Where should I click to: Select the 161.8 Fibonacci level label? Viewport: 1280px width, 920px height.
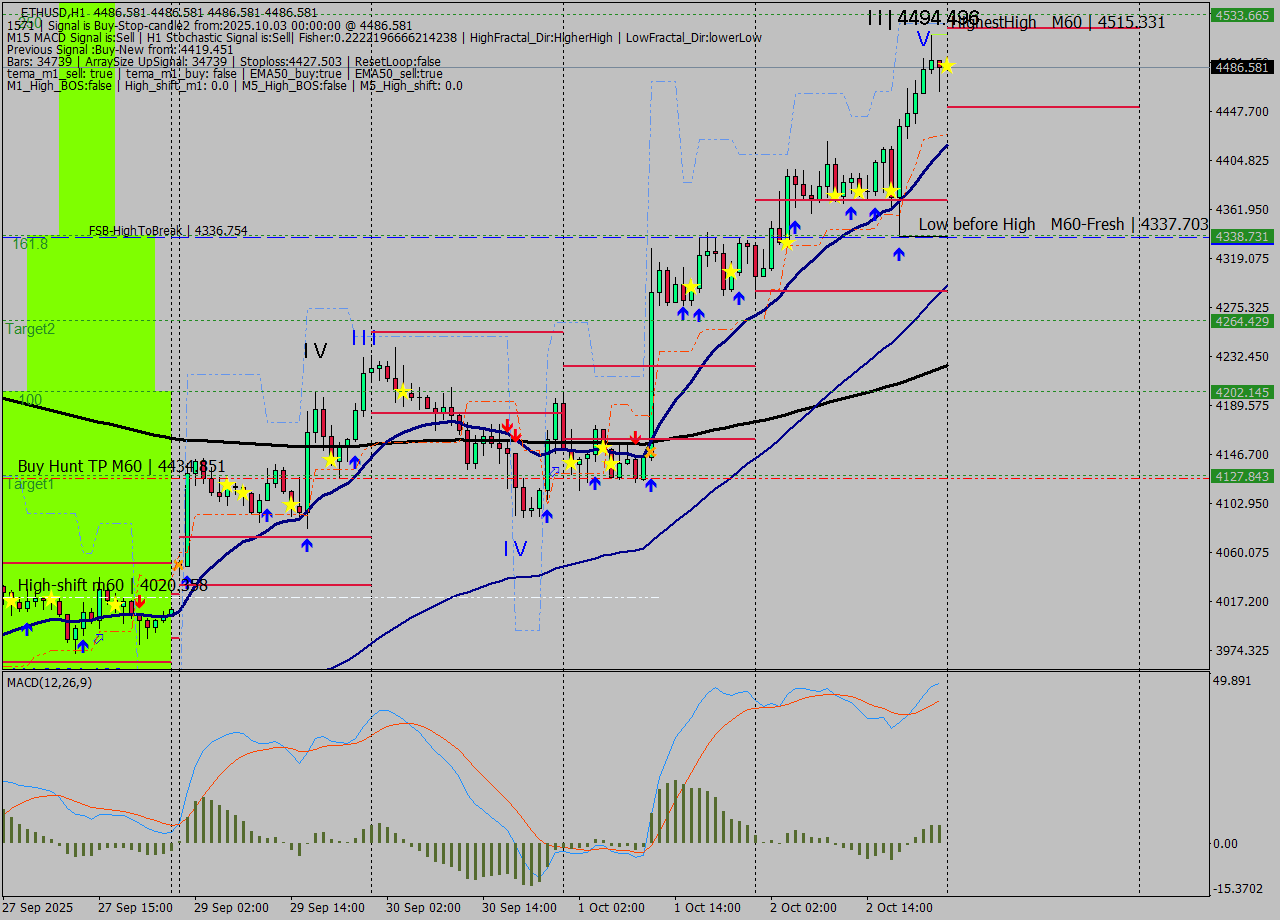[30, 244]
